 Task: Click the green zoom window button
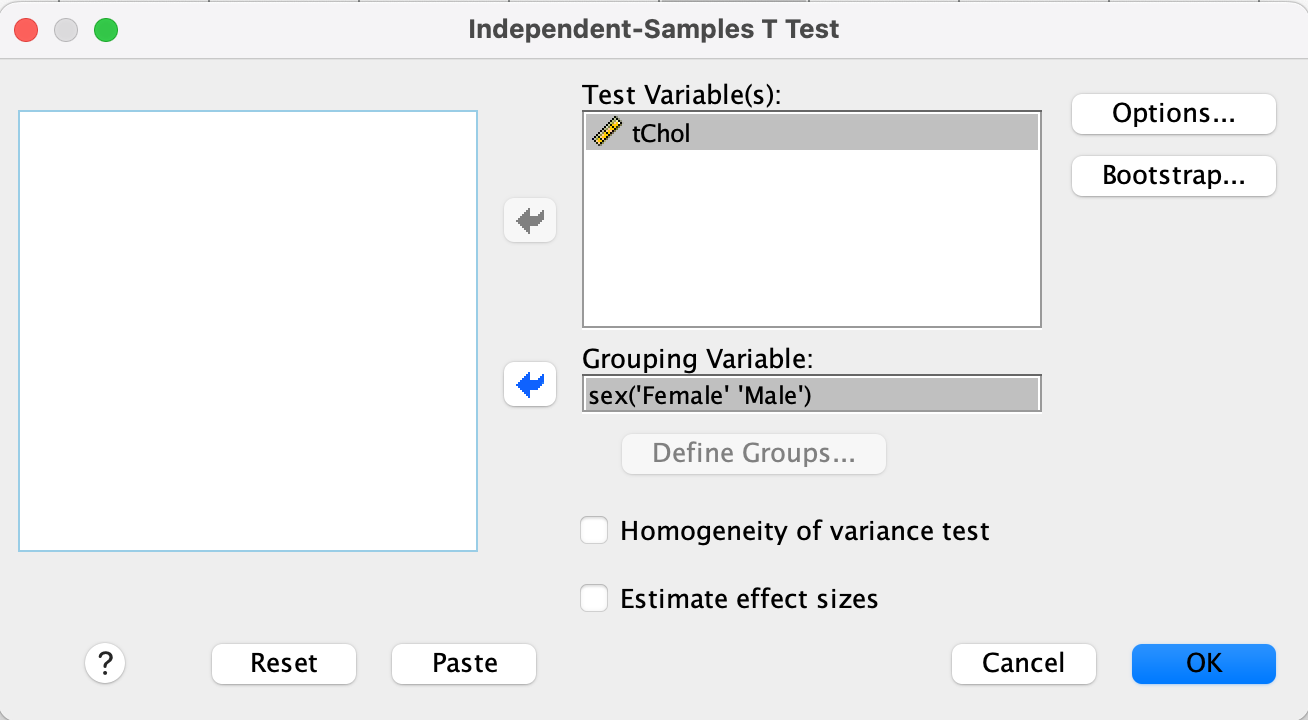(106, 30)
